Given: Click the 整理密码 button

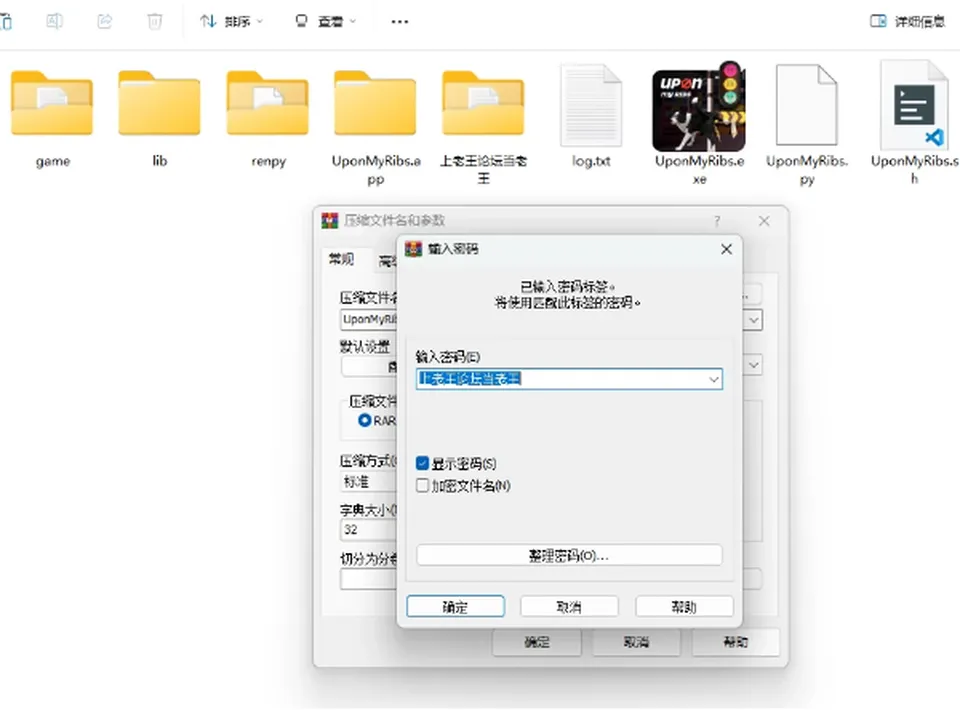Looking at the screenshot, I should click(x=569, y=555).
